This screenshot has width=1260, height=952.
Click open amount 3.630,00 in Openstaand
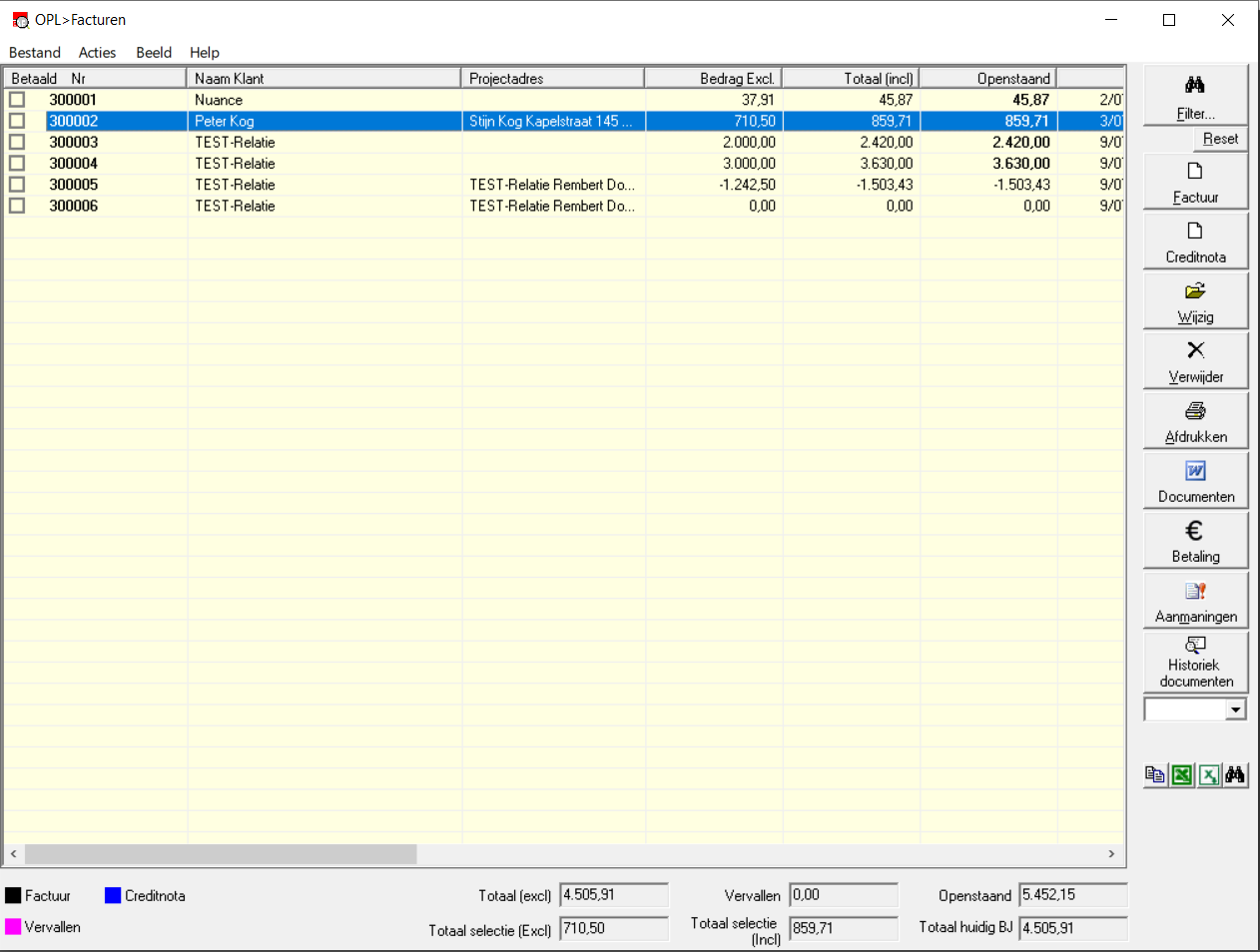tap(1021, 164)
